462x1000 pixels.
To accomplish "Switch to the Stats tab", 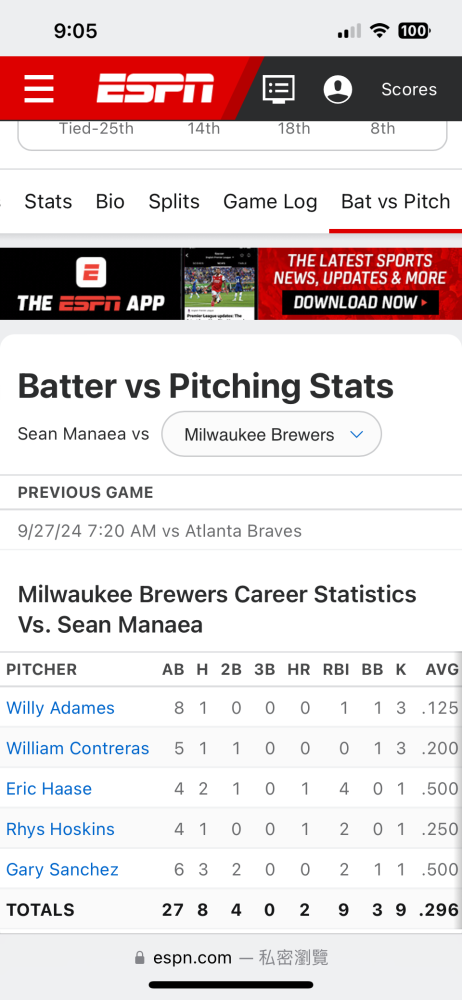I will tap(48, 202).
